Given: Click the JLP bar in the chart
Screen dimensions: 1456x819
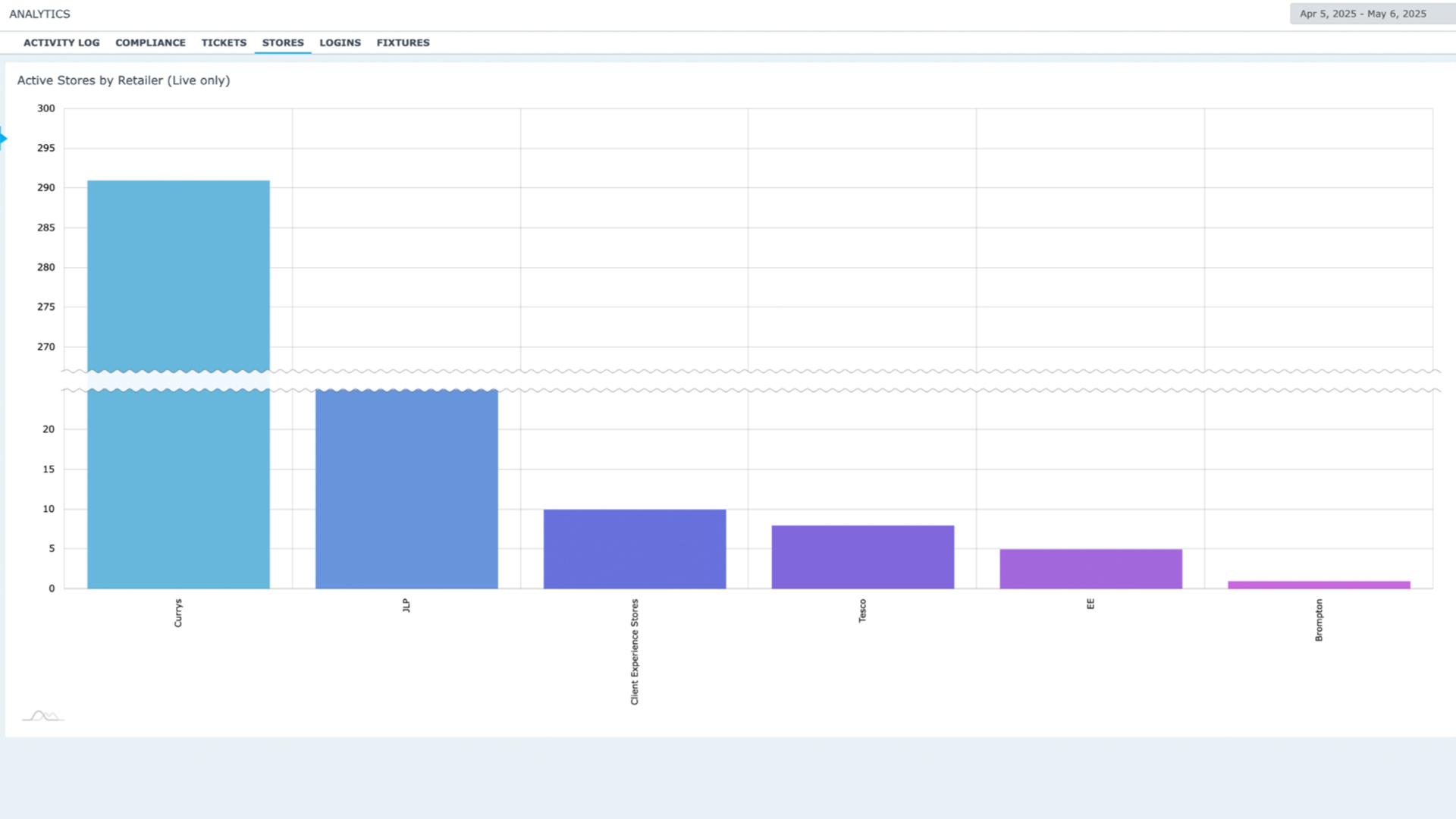Looking at the screenshot, I should [x=406, y=489].
